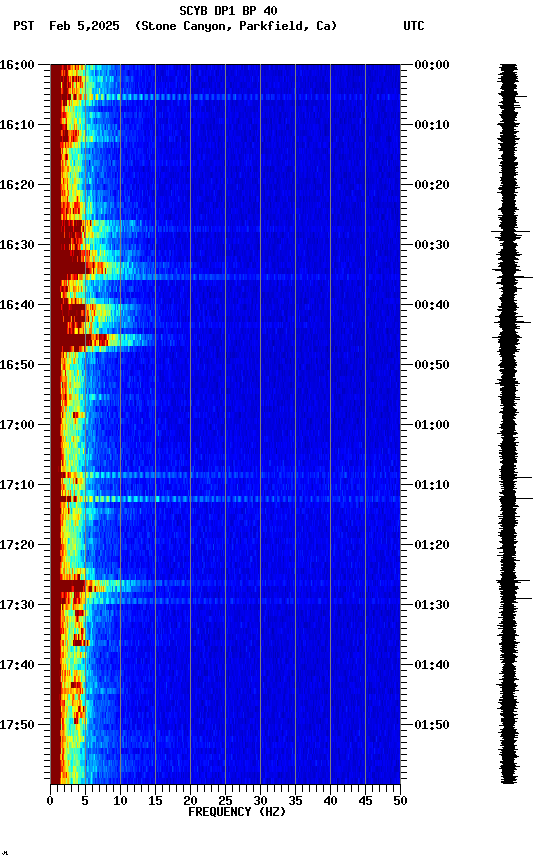Click the frequency axis label 10

click(x=120, y=801)
